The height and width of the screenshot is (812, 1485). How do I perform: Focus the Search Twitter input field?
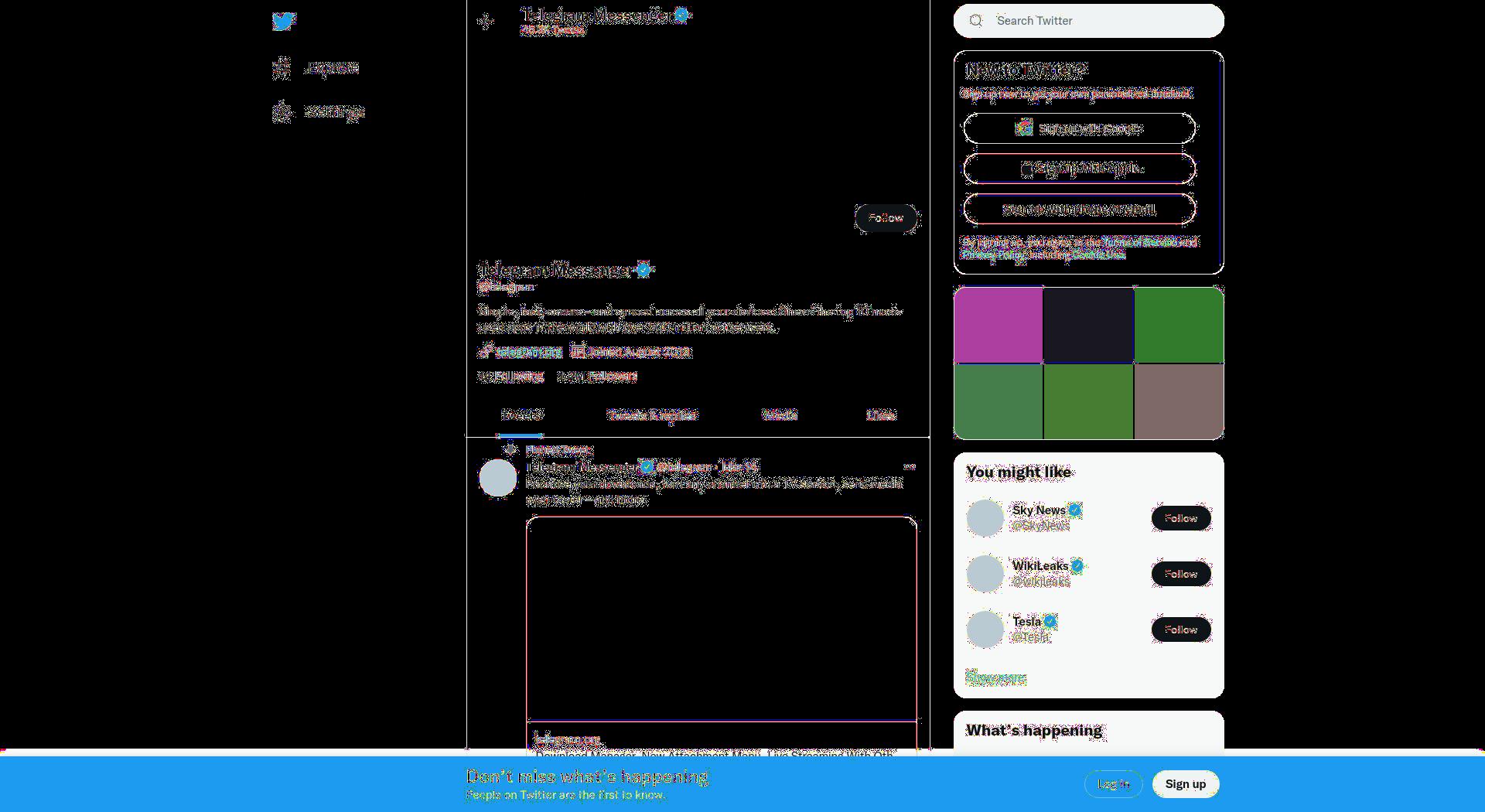point(1089,21)
